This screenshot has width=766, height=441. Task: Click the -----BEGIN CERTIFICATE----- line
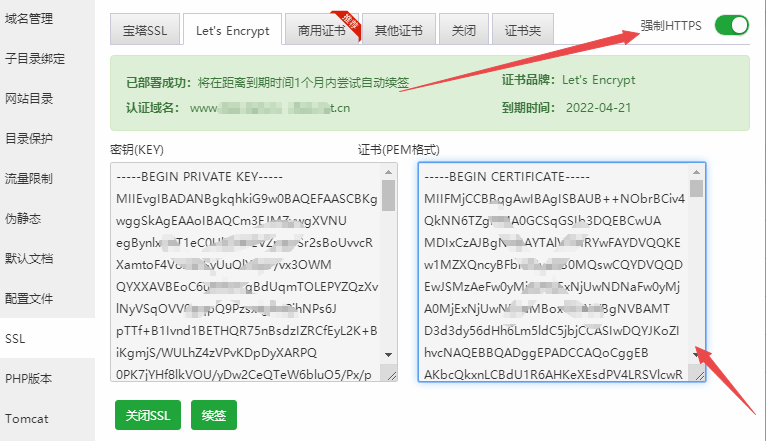point(507,176)
